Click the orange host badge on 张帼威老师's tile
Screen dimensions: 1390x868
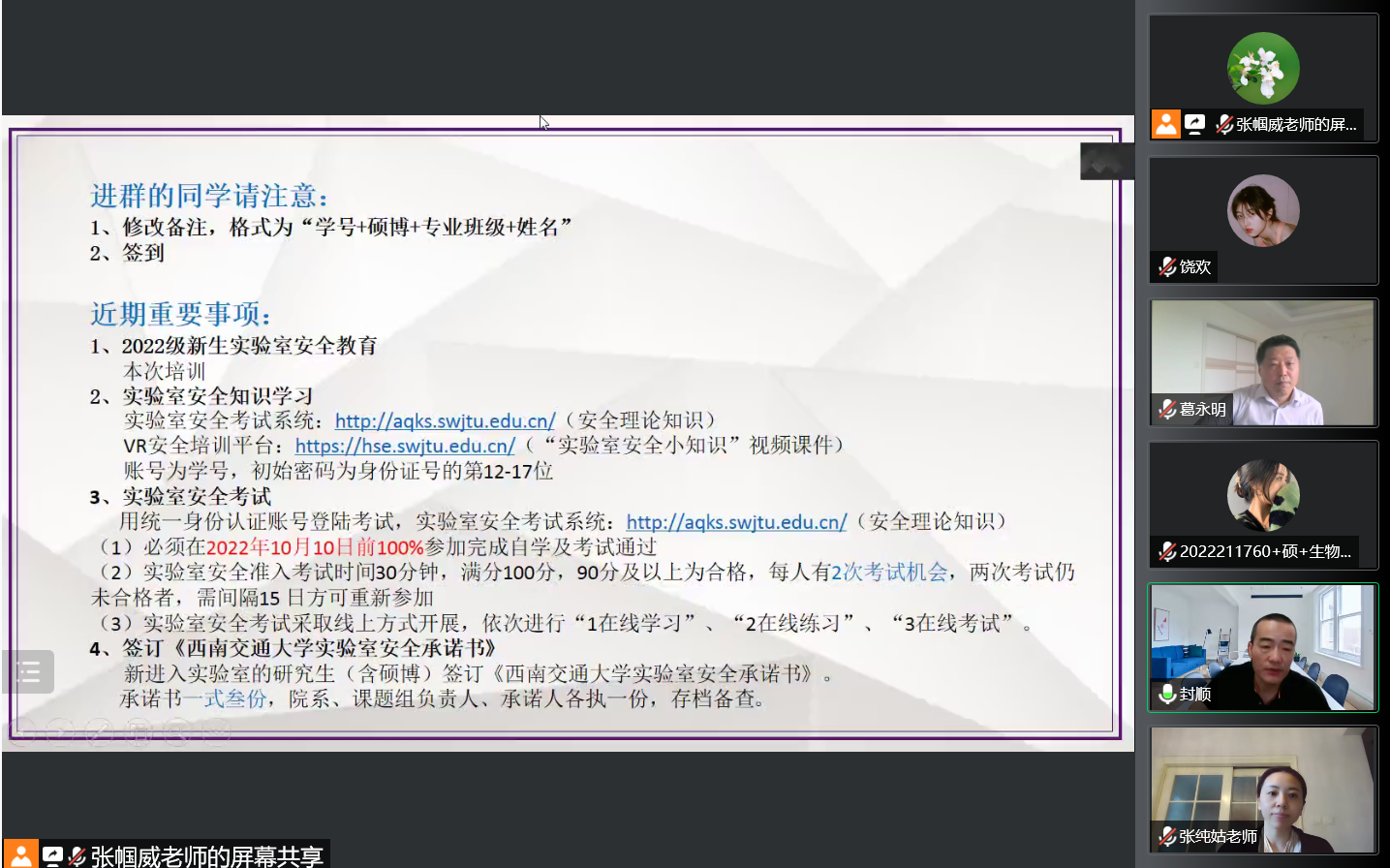pos(1166,124)
